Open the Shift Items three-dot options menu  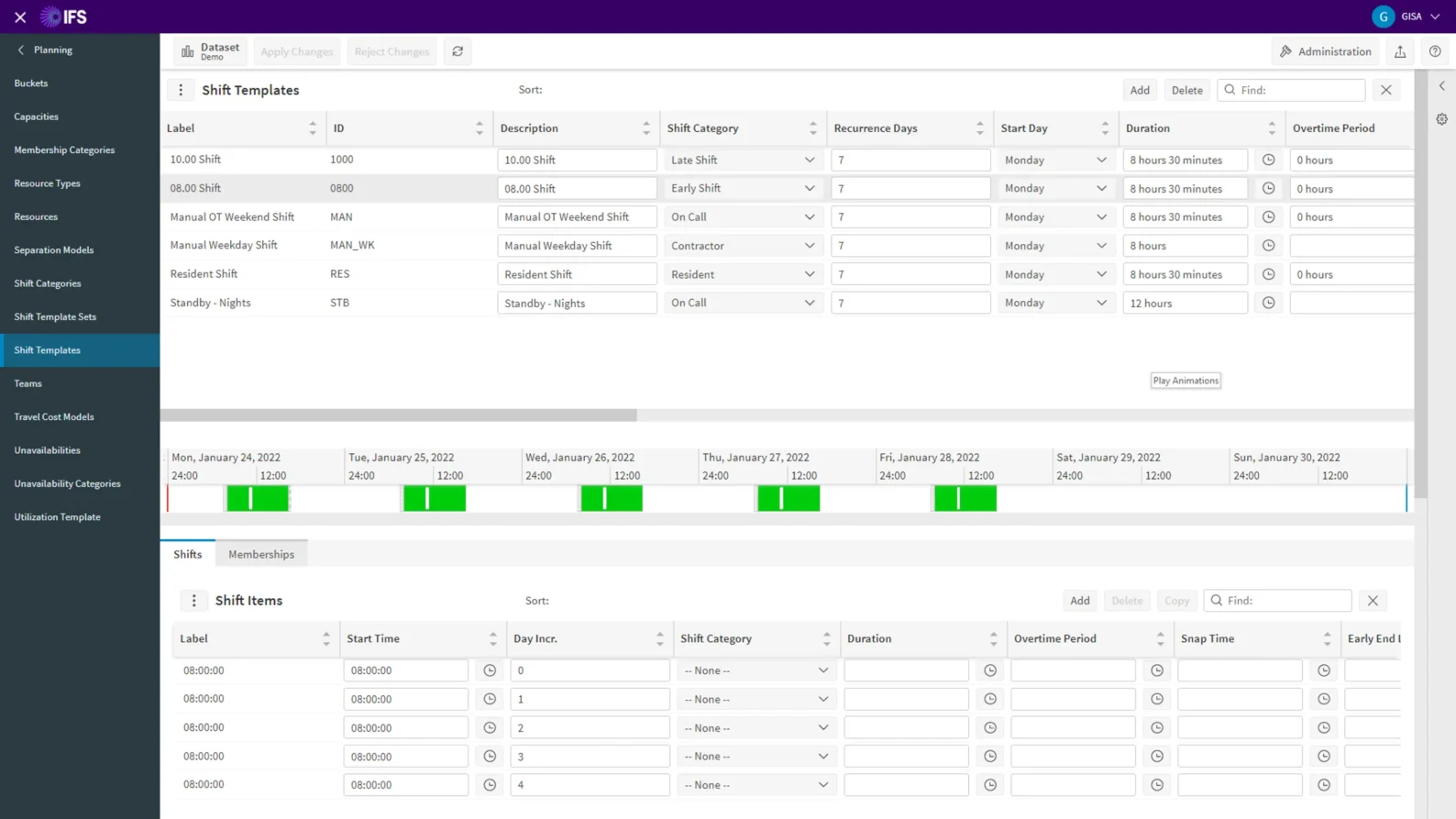pos(193,601)
